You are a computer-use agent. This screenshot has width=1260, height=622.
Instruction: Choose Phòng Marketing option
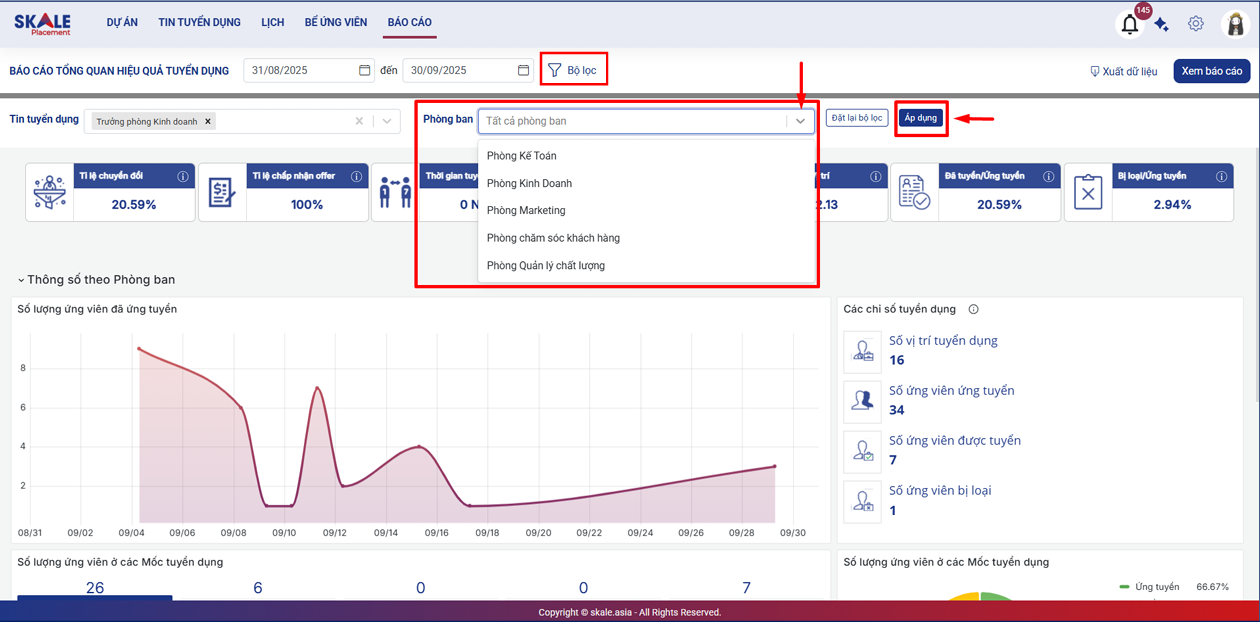(x=526, y=211)
